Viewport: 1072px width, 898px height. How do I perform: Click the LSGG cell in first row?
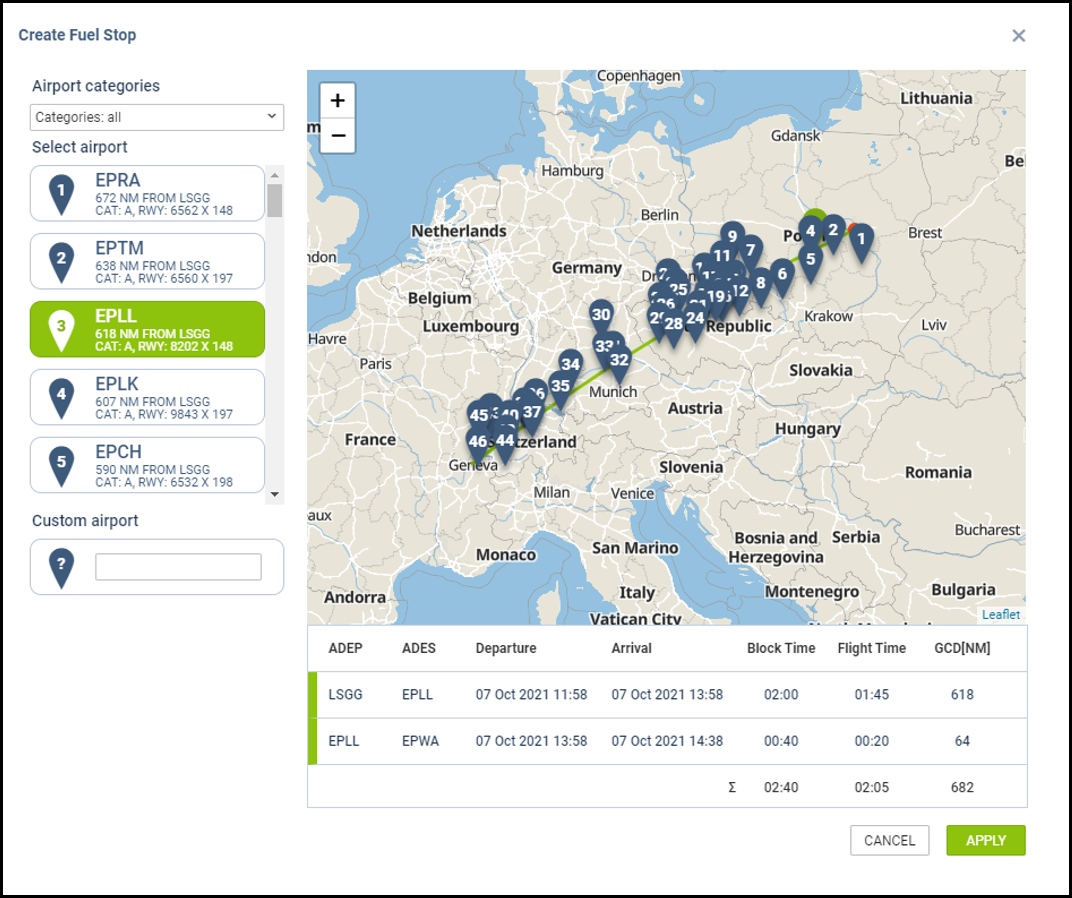click(345, 695)
